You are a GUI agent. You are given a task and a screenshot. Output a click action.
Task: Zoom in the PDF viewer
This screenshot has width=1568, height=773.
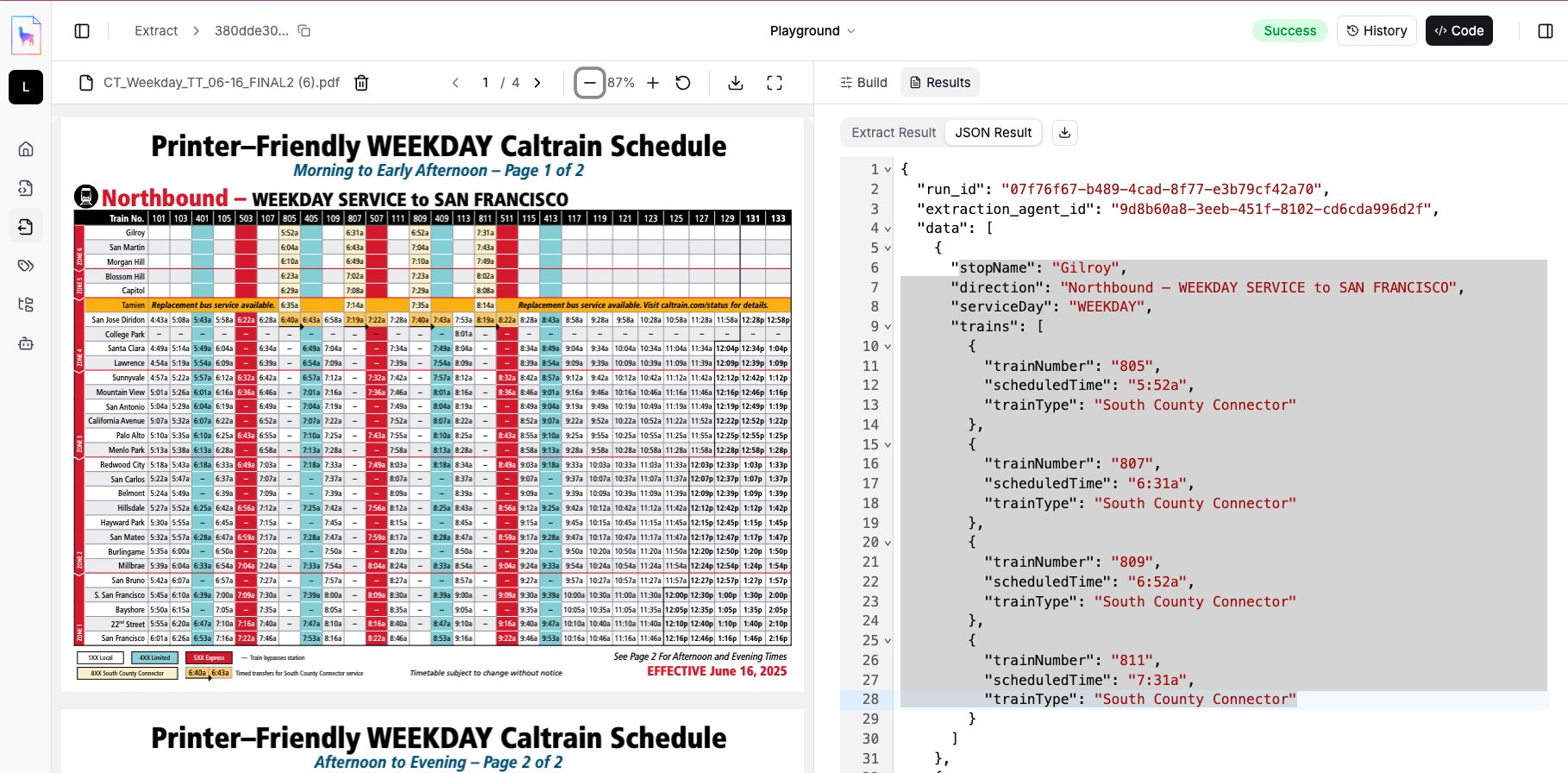pos(653,83)
